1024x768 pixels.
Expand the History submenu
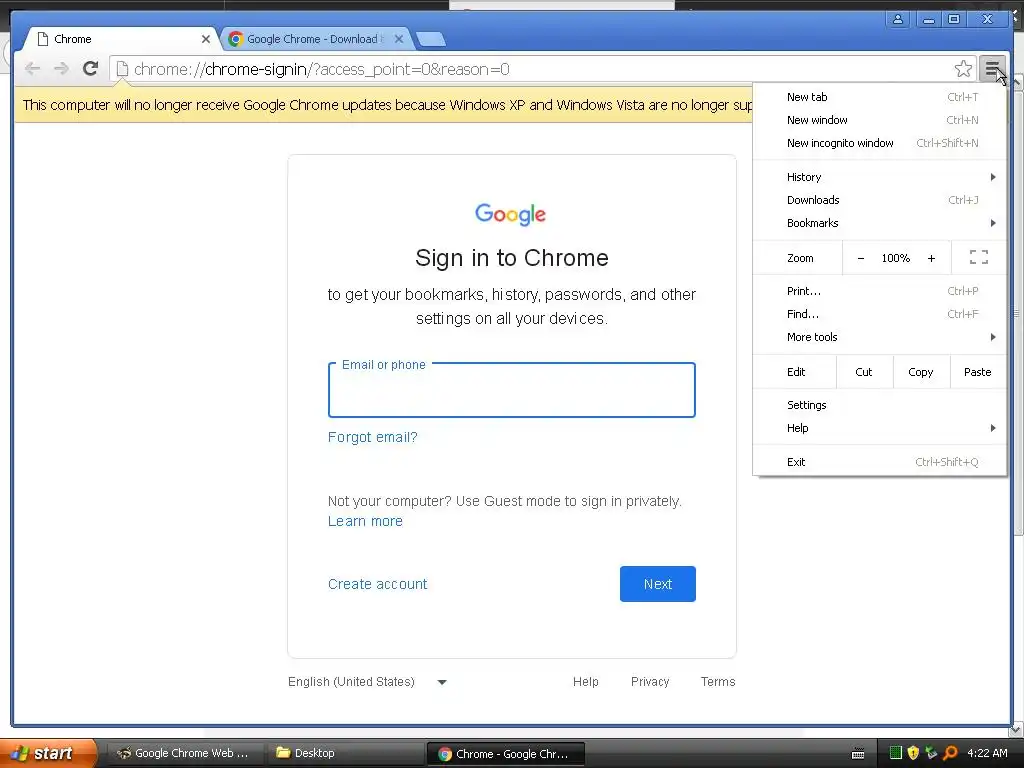coord(879,177)
